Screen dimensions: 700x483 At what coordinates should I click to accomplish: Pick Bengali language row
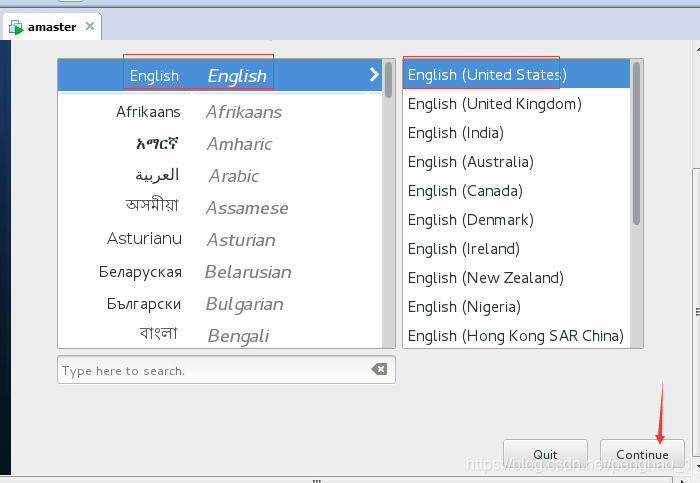(220, 335)
